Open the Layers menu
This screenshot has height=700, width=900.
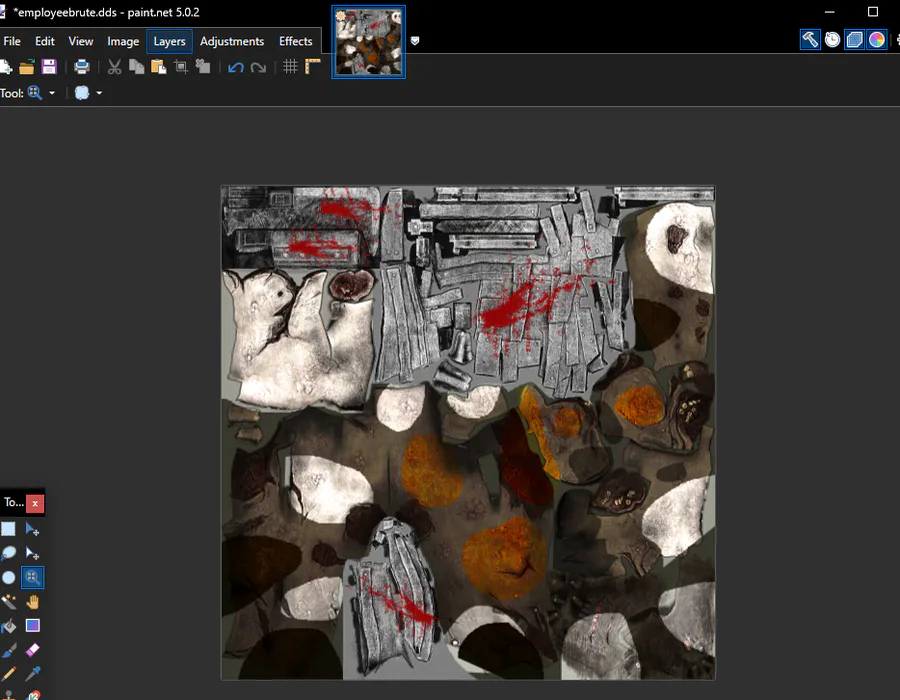[169, 41]
